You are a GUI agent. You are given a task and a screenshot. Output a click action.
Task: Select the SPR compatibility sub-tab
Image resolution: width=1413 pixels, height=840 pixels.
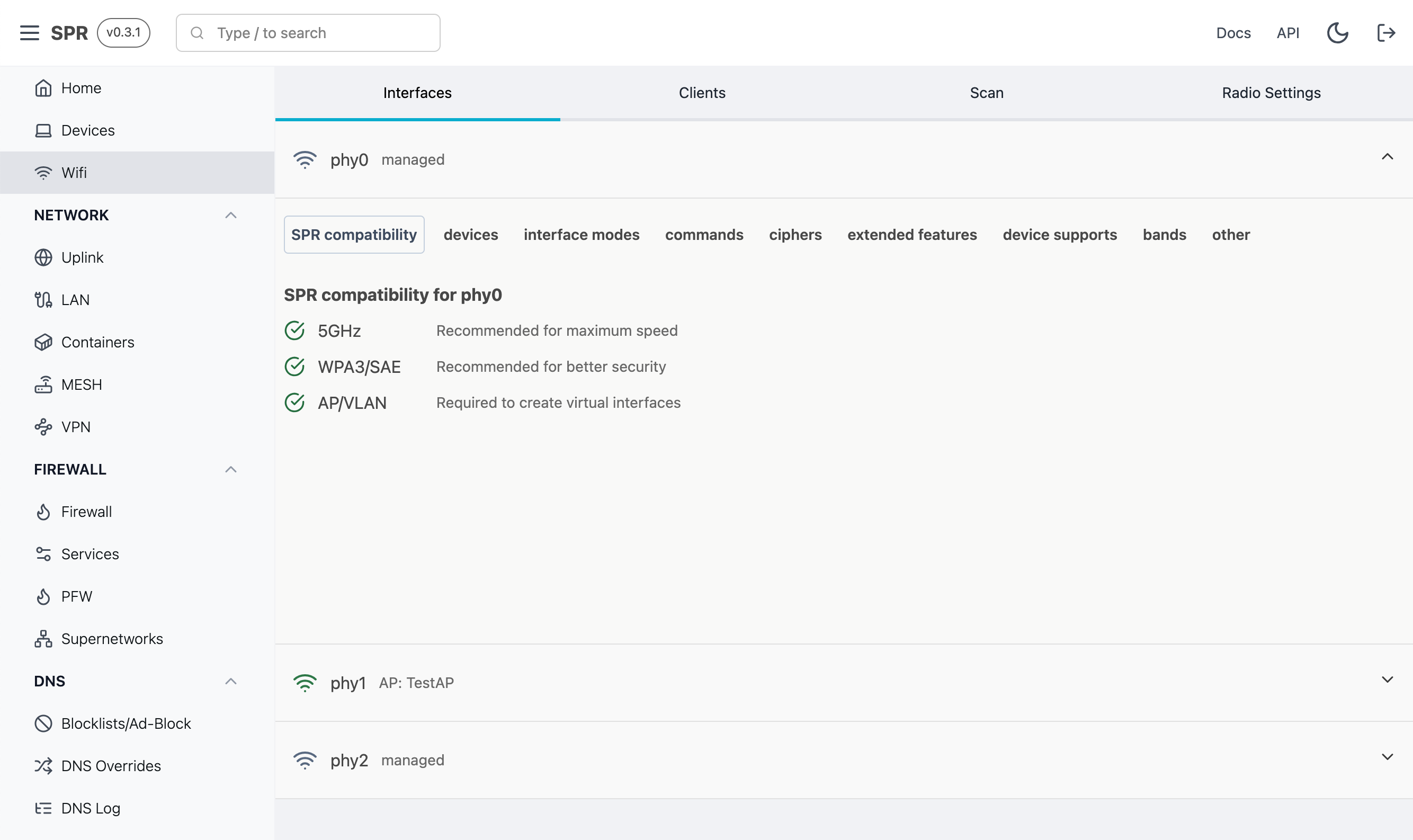[x=354, y=235]
